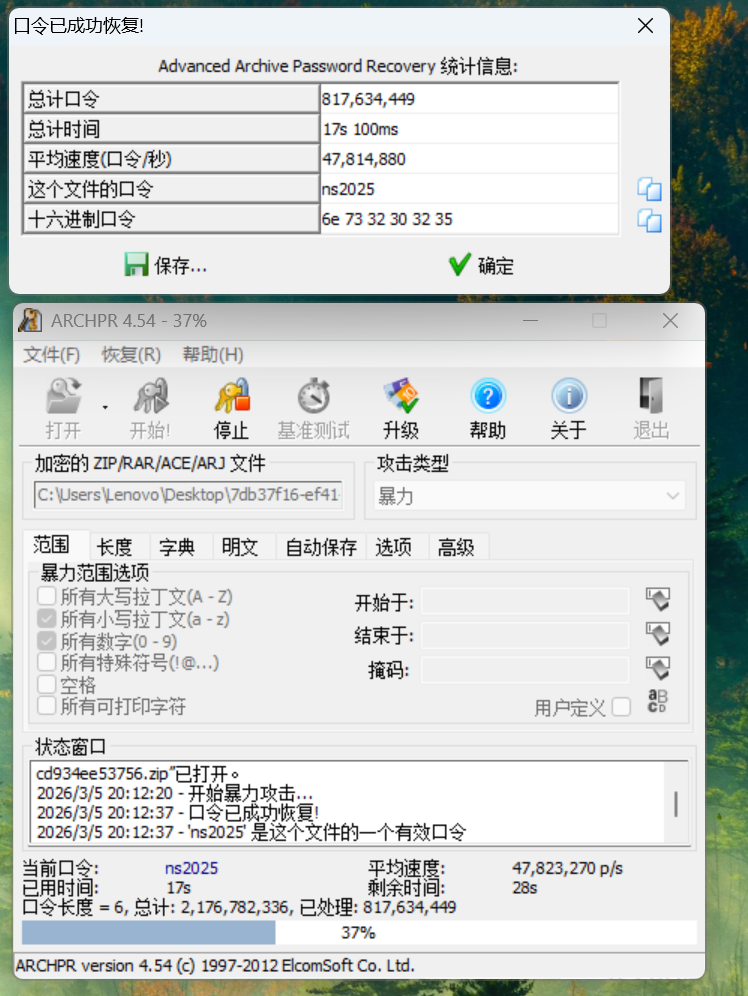The image size is (748, 996).
Task: Click the 打开 toolbar icon
Action: coord(63,408)
